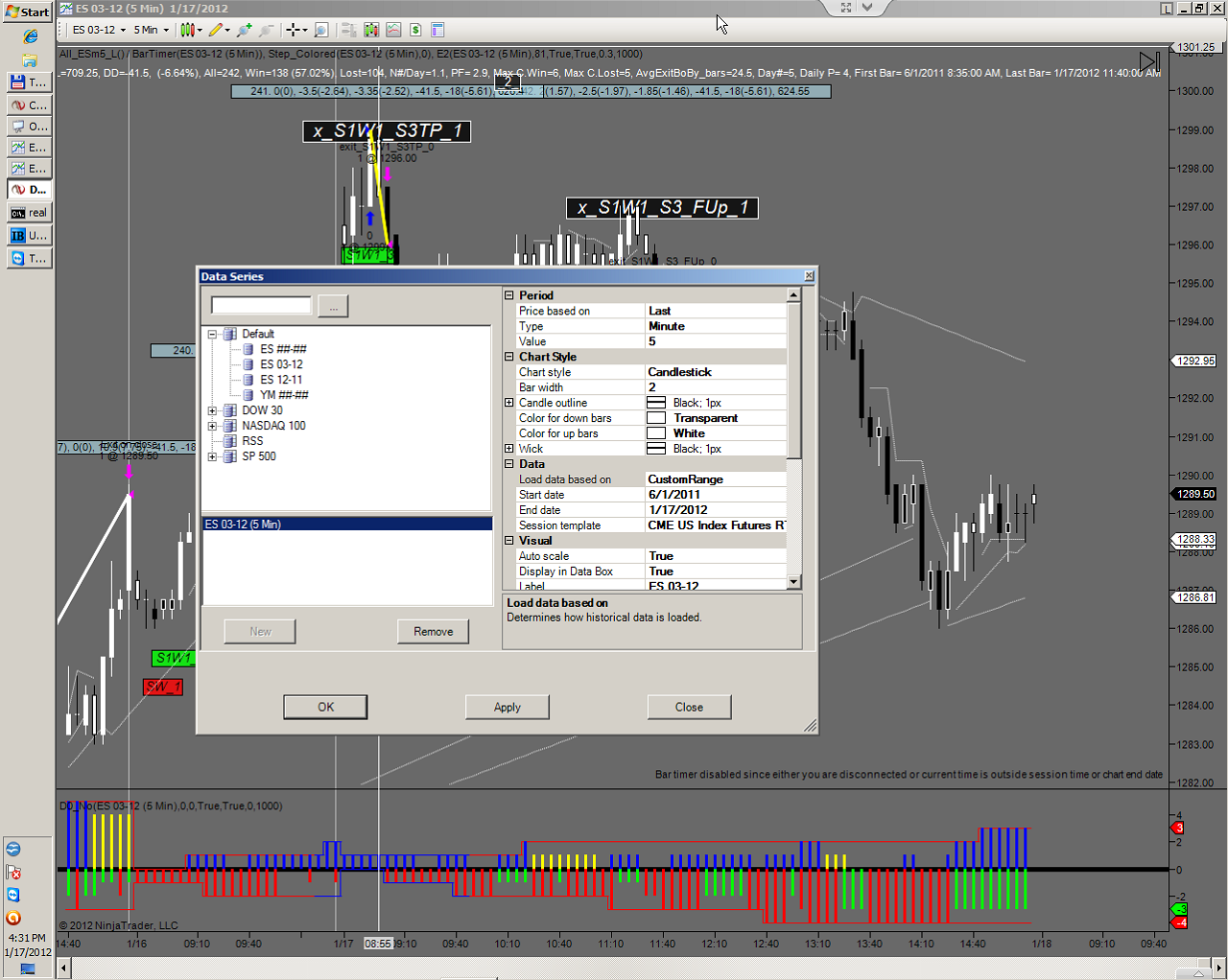Focus the instrument search input field

(x=261, y=305)
